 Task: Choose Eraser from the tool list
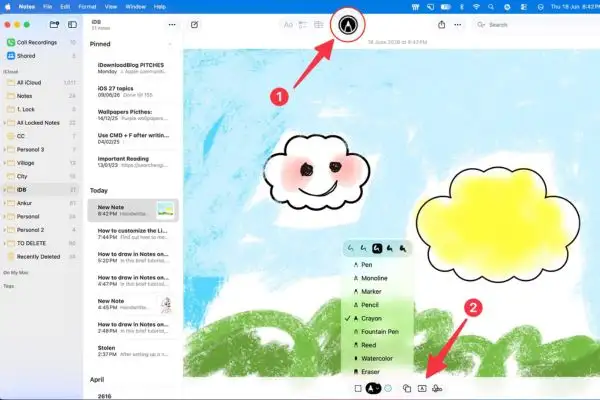click(x=377, y=372)
